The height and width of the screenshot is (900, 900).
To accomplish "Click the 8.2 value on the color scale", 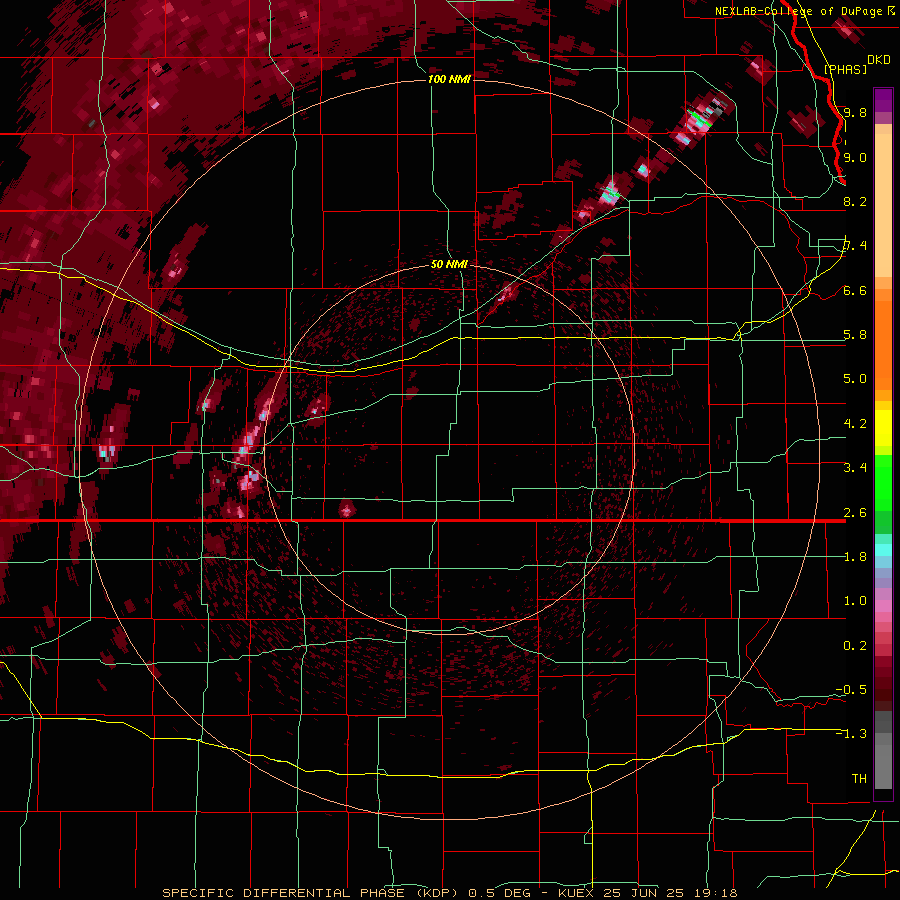I will click(855, 201).
